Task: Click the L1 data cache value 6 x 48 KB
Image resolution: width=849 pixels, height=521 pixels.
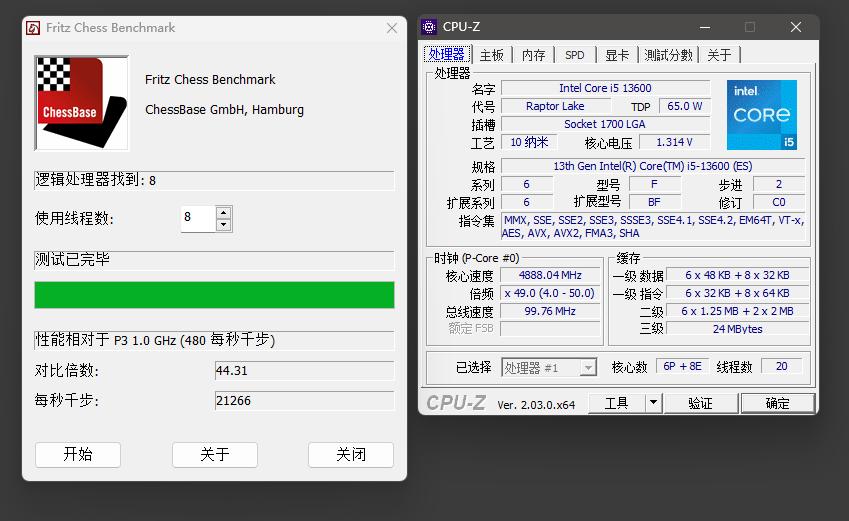Action: [737, 275]
